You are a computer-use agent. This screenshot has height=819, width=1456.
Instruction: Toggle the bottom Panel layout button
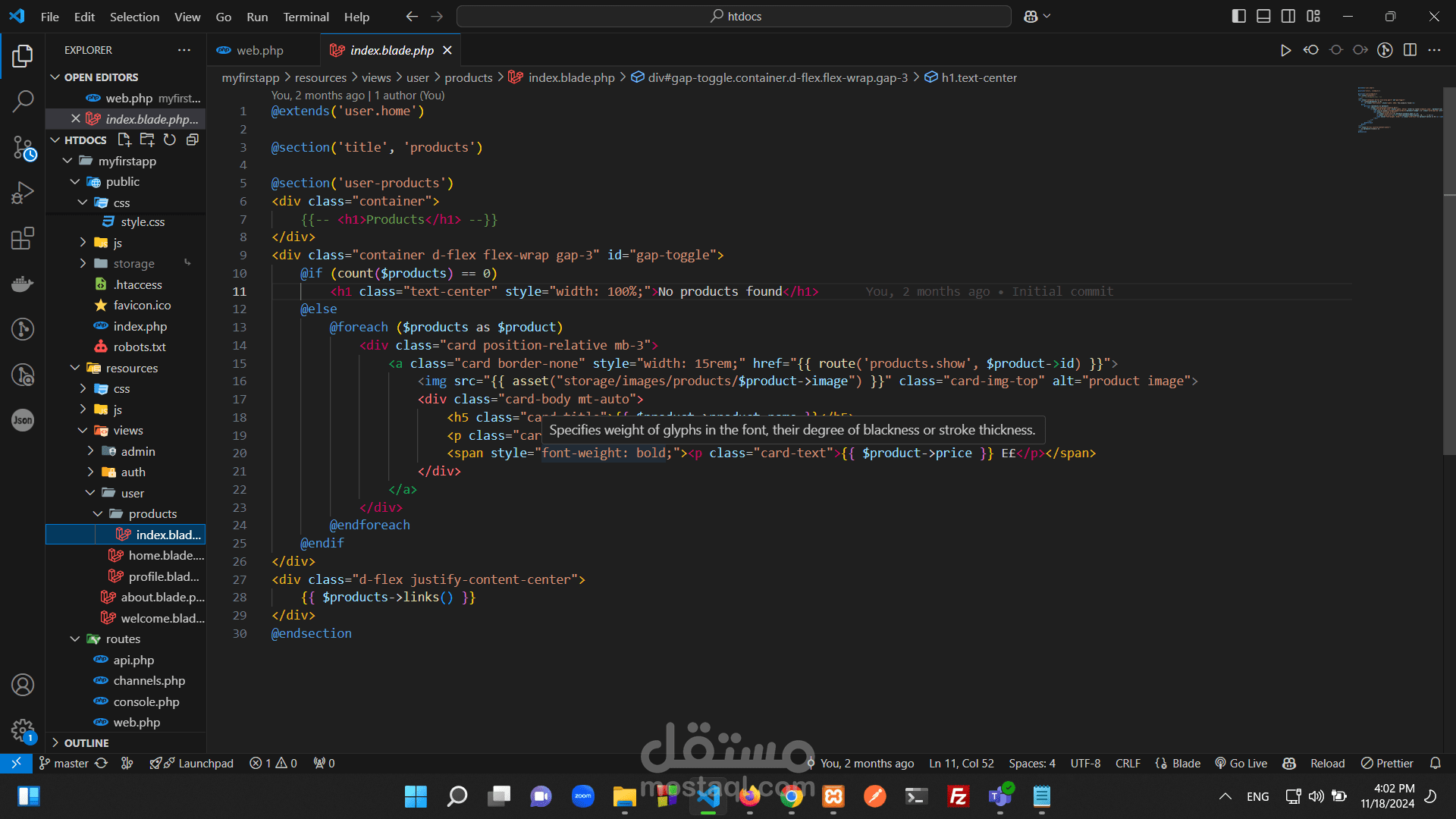1263,16
